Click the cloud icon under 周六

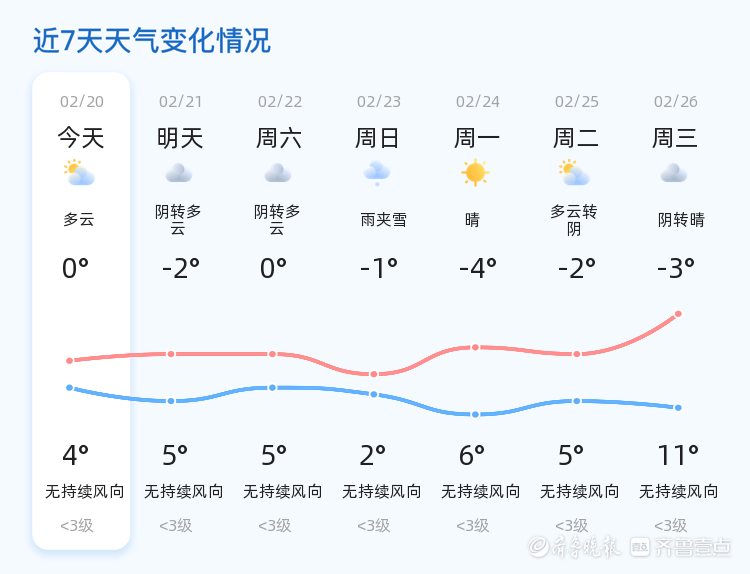click(278, 173)
